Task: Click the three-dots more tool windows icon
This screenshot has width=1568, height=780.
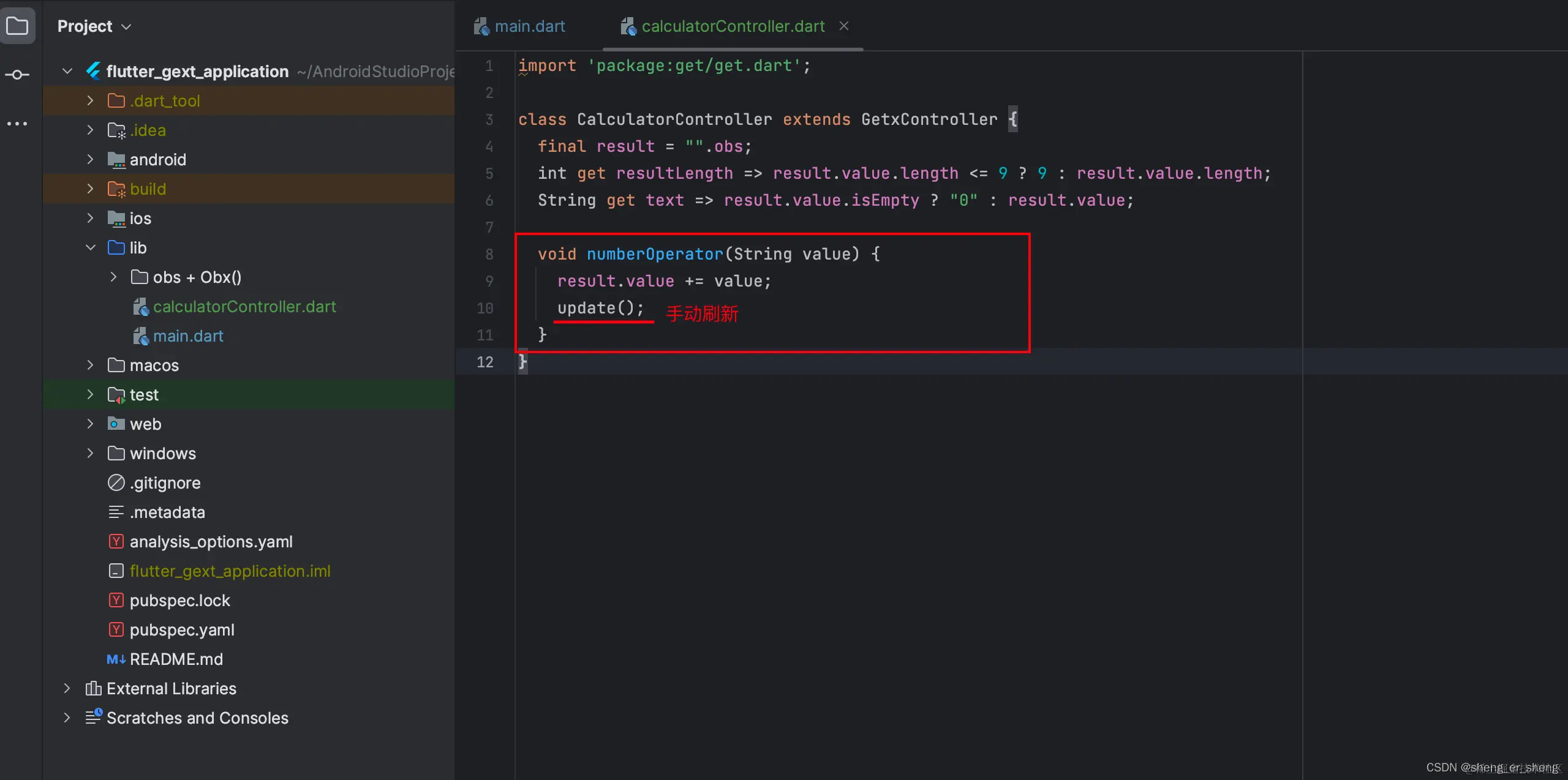Action: [x=17, y=124]
